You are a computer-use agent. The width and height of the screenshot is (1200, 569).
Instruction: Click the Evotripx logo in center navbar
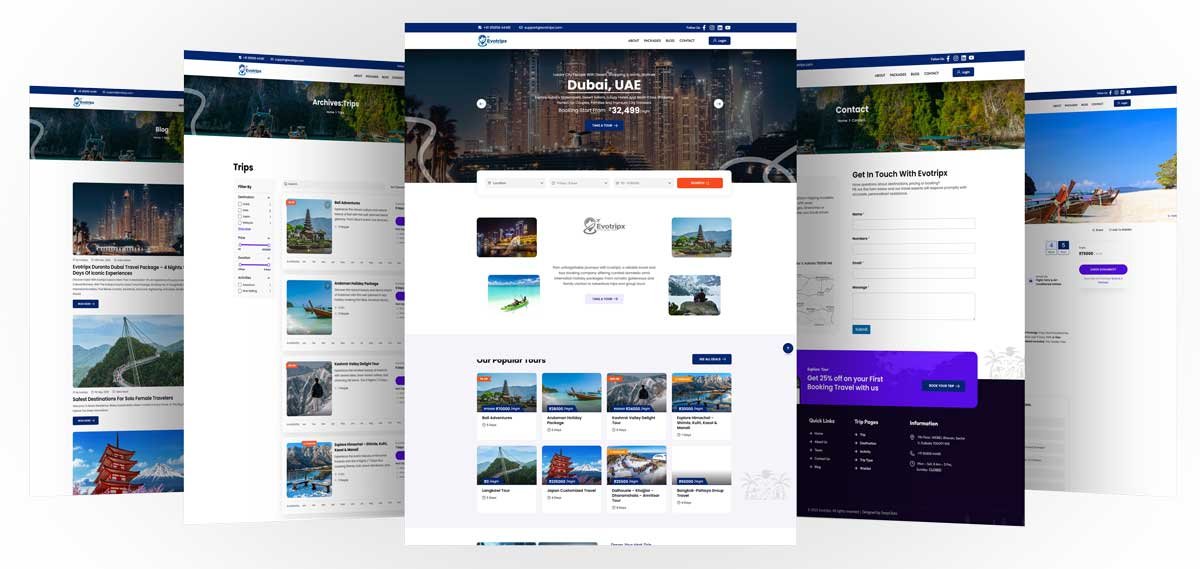(x=492, y=41)
